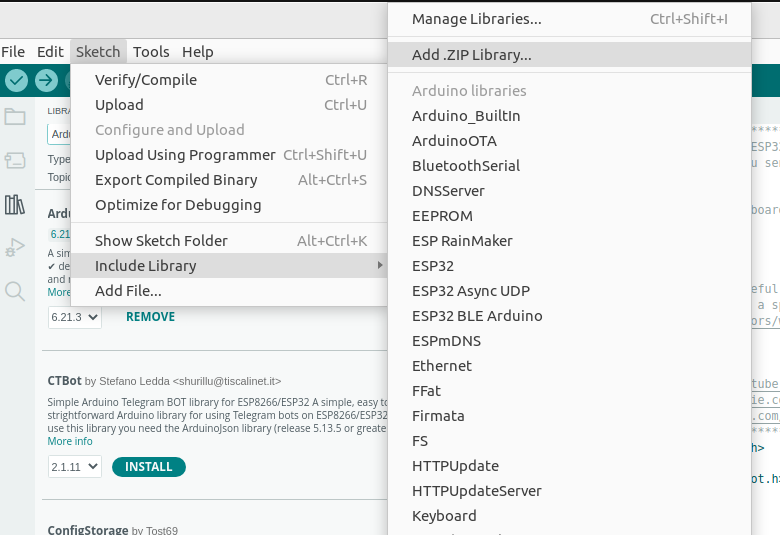Image resolution: width=780 pixels, height=535 pixels.
Task: Choose Export Compiled Binary
Action: click(x=229, y=180)
